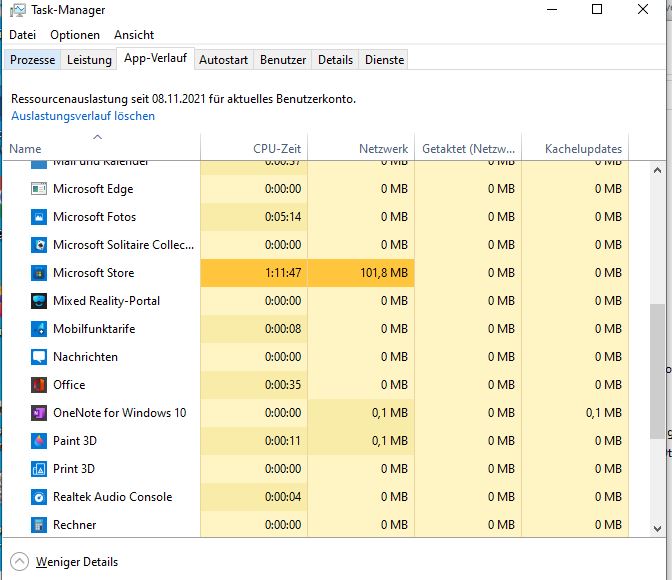Sort by the Name column header

[x=102, y=147]
